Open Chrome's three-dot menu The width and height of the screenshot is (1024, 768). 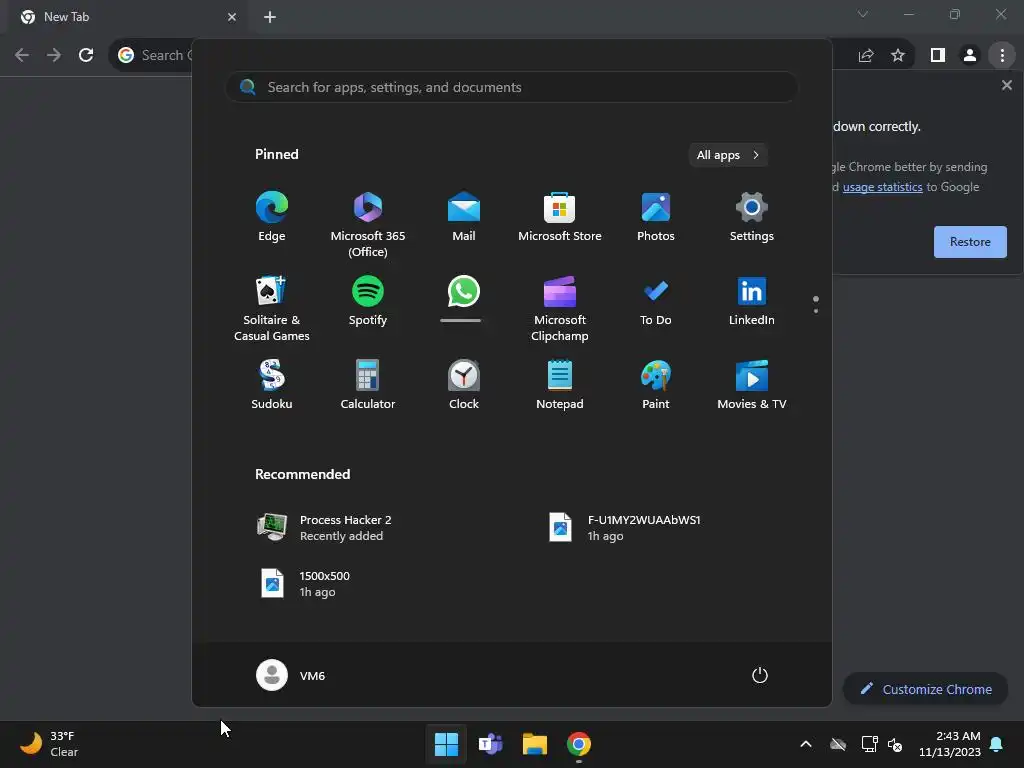tap(1002, 56)
